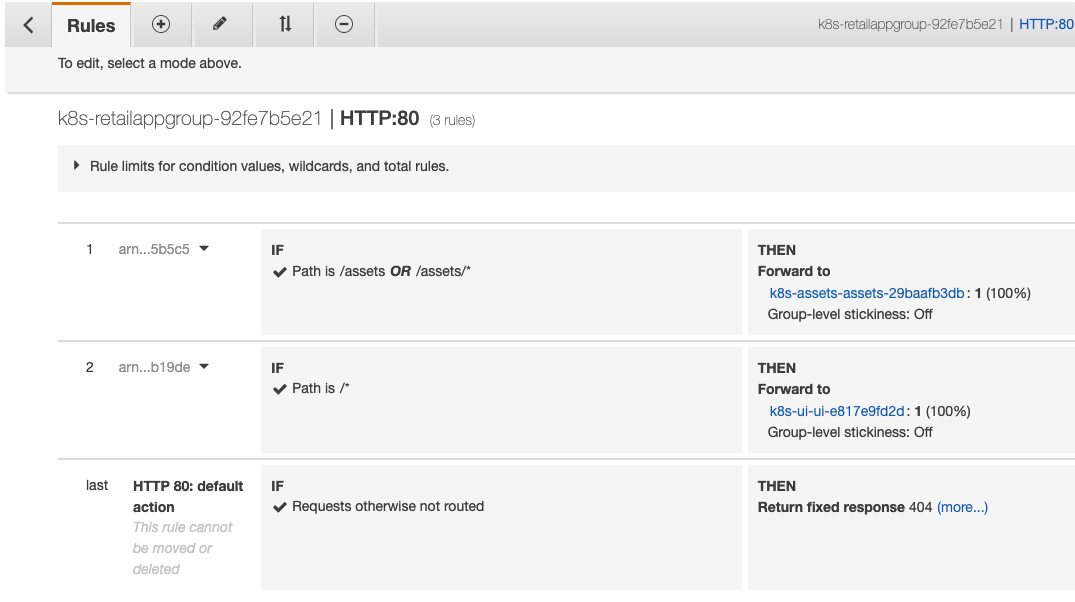Viewport: 1075px width, 602px height.
Task: Click the '(3 rules)' count text
Action: coord(452,121)
